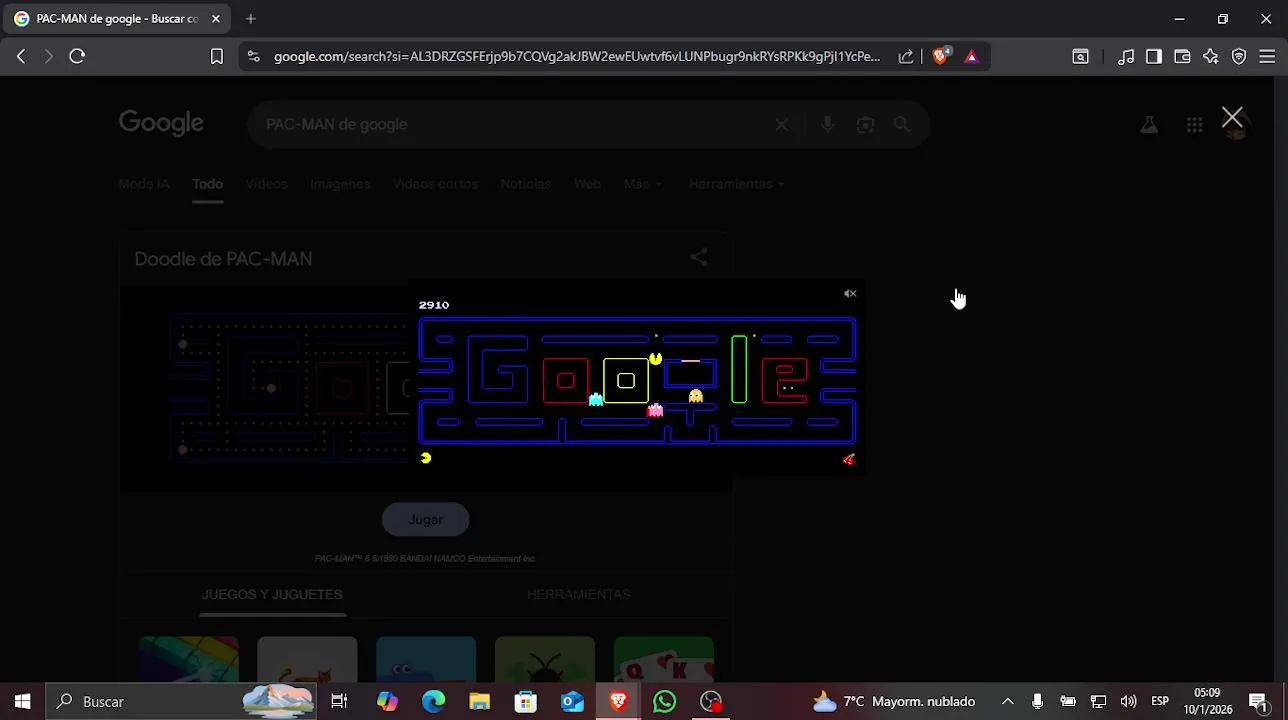This screenshot has width=1288, height=720.
Task: Search by image with the camera icon
Action: pos(866,124)
